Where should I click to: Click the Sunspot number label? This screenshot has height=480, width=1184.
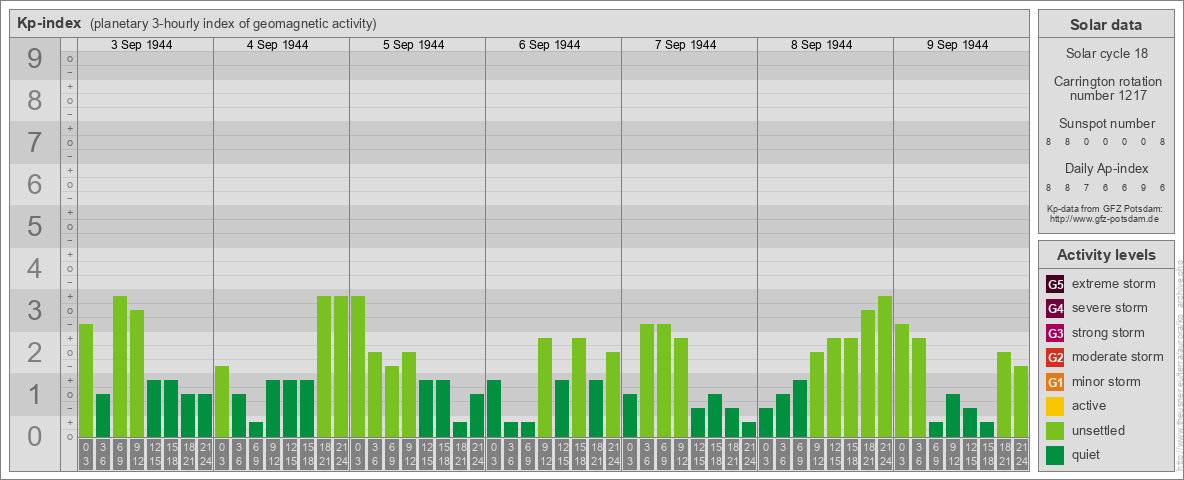point(1107,124)
